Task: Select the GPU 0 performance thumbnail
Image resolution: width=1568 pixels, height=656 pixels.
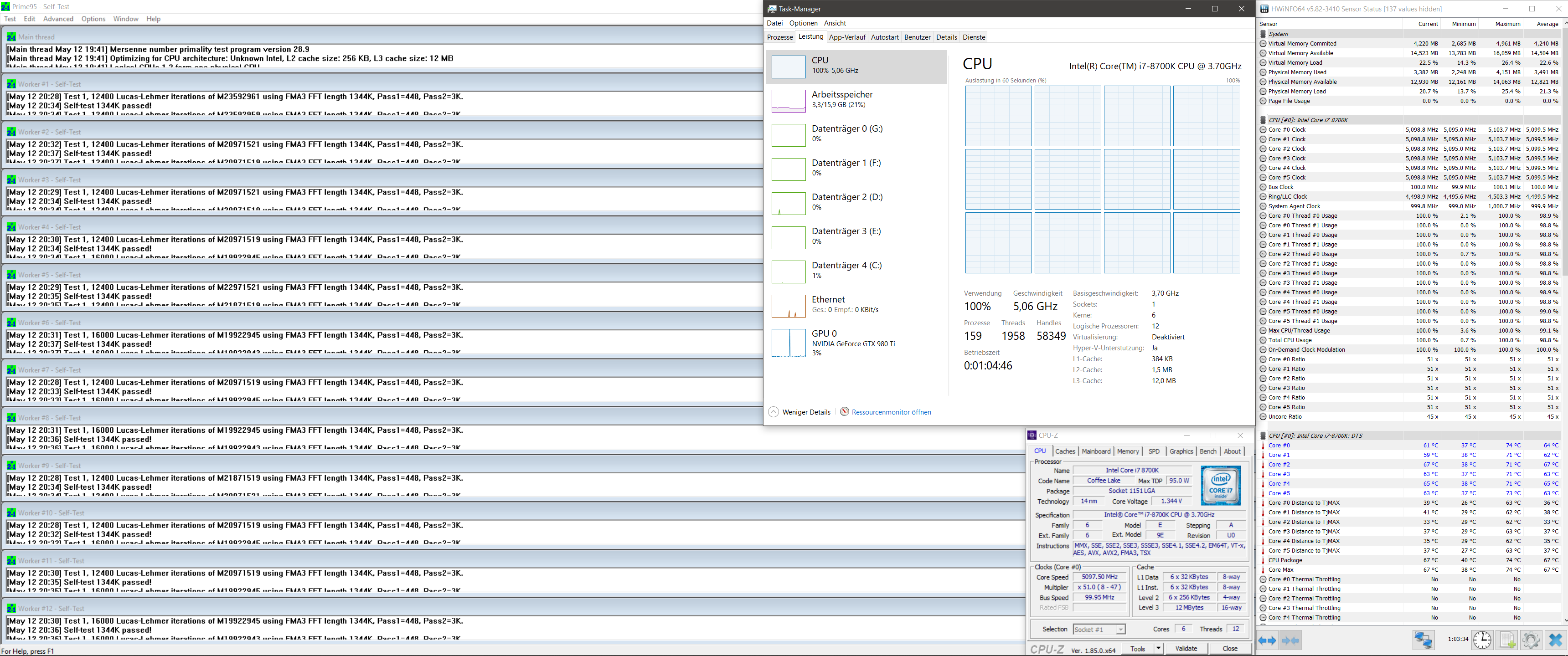Action: click(x=788, y=343)
